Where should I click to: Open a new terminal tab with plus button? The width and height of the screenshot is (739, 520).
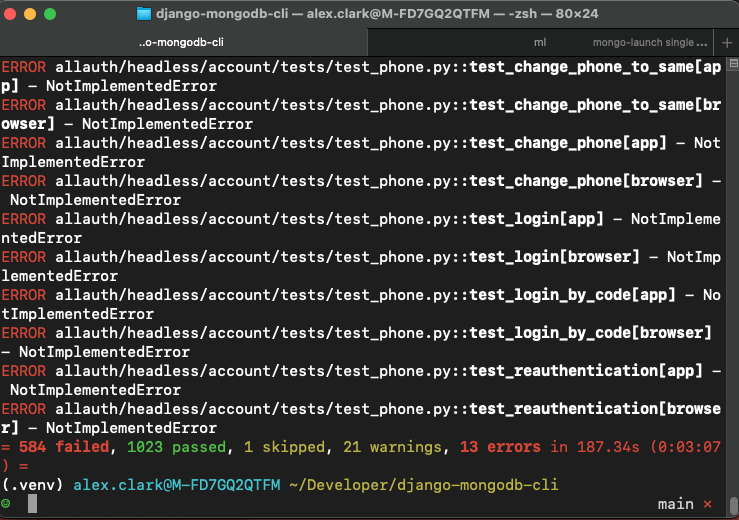coord(727,43)
